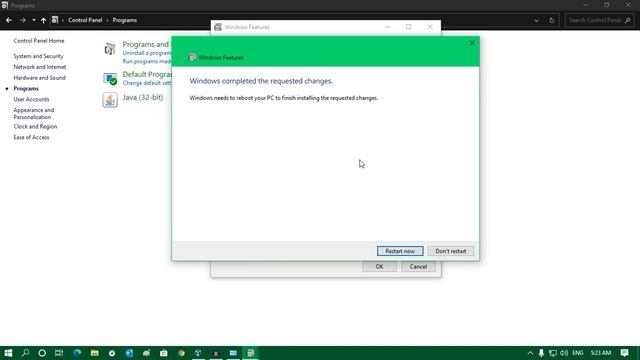Click the Restart now button

coord(400,251)
